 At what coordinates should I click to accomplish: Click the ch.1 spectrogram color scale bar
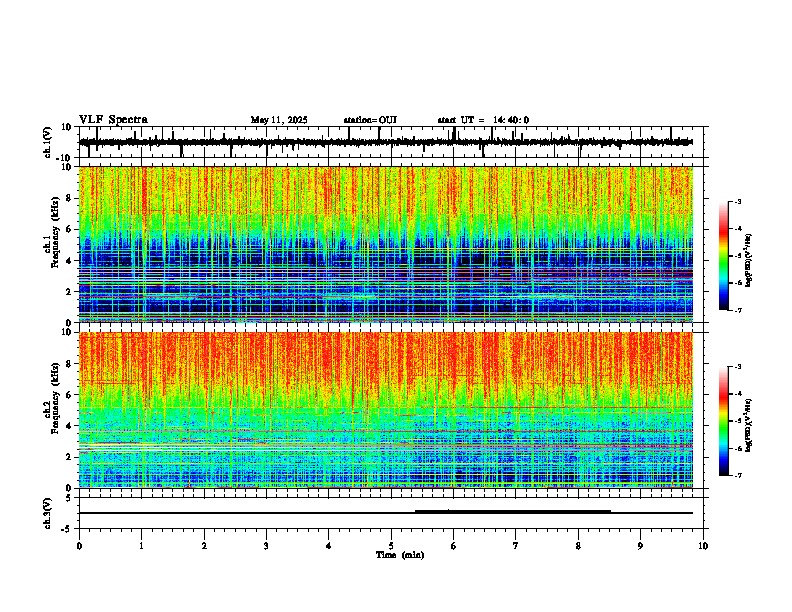723,256
